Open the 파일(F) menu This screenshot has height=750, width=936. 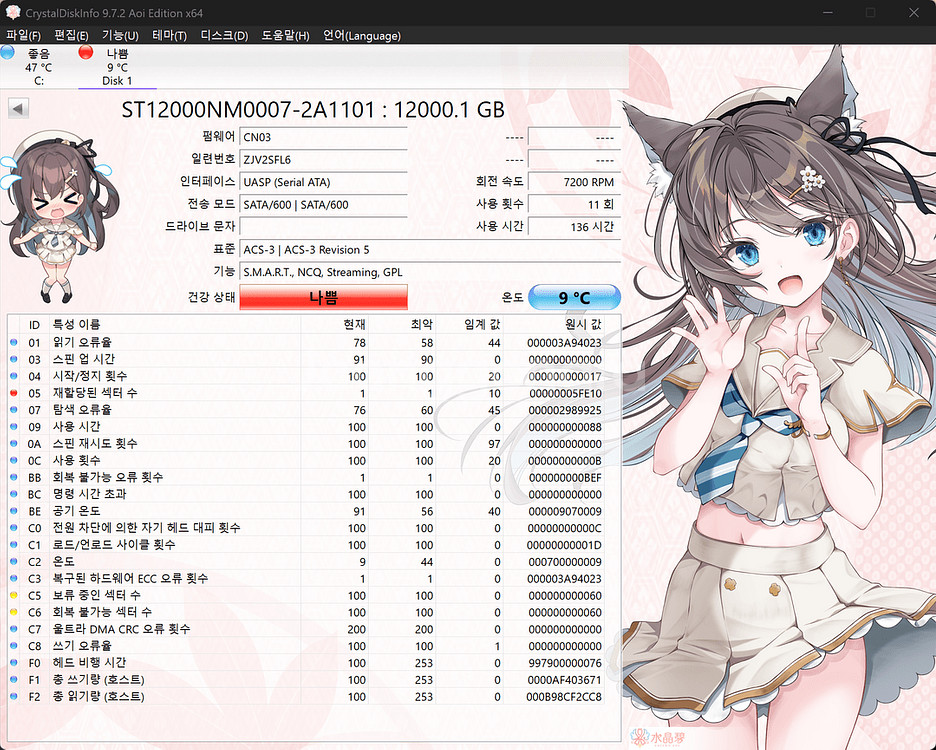point(23,36)
